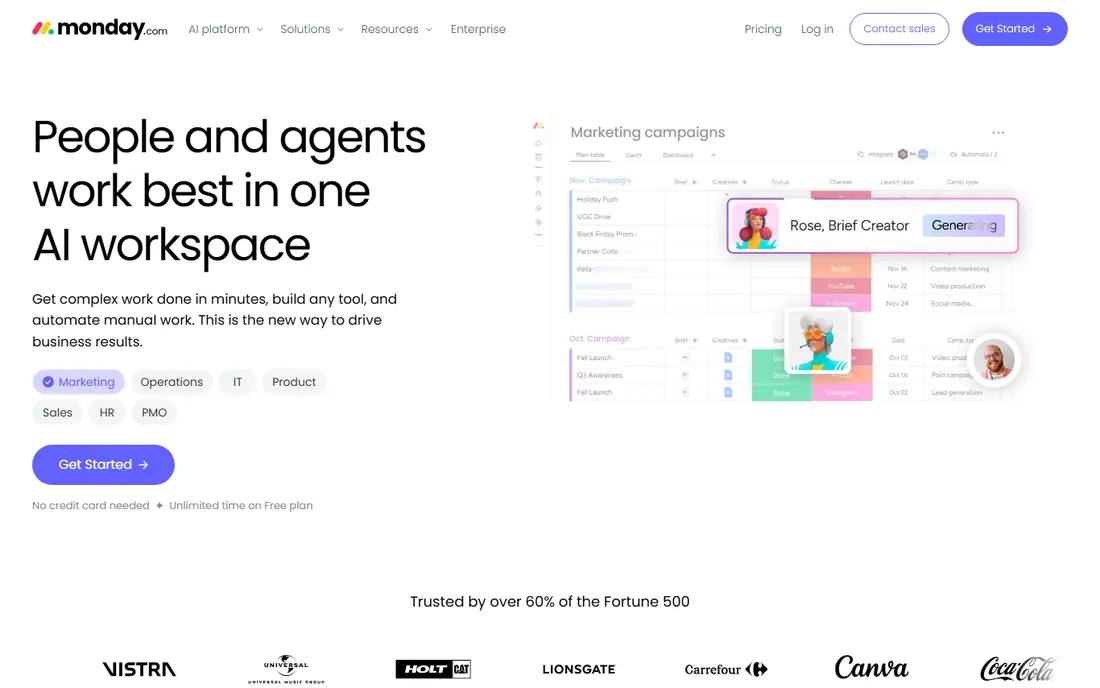Click the YouTube channel label
The image size is (1100, 688).
[840, 286]
